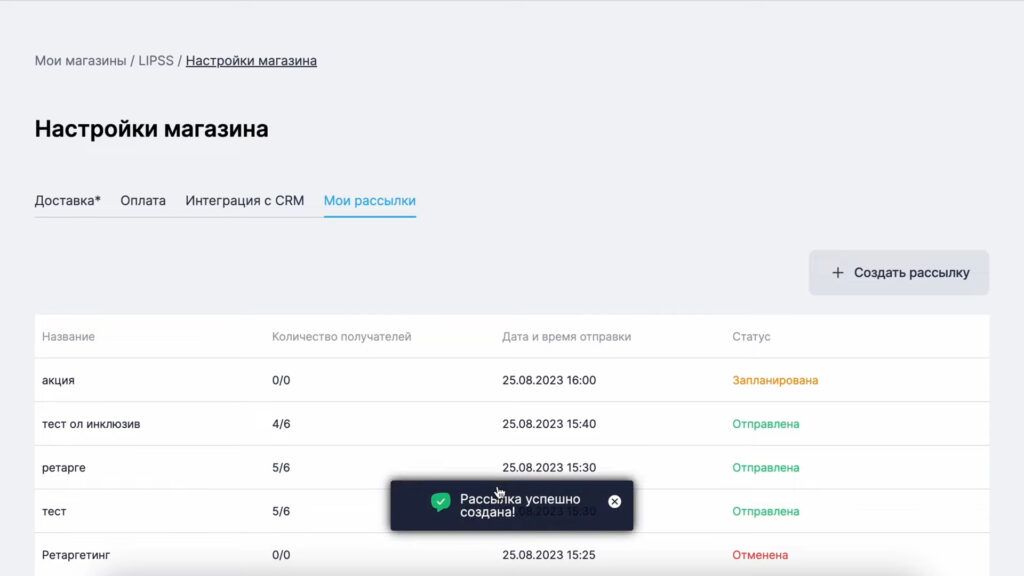Click green checkmark icon in notification
The width and height of the screenshot is (1024, 576).
tap(441, 502)
